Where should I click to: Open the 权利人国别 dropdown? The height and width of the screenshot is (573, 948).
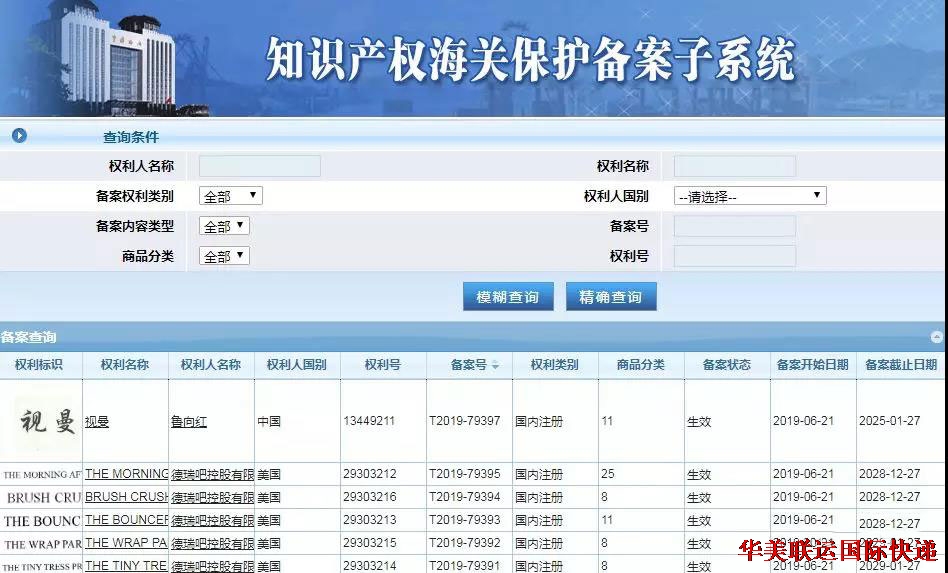click(x=749, y=196)
